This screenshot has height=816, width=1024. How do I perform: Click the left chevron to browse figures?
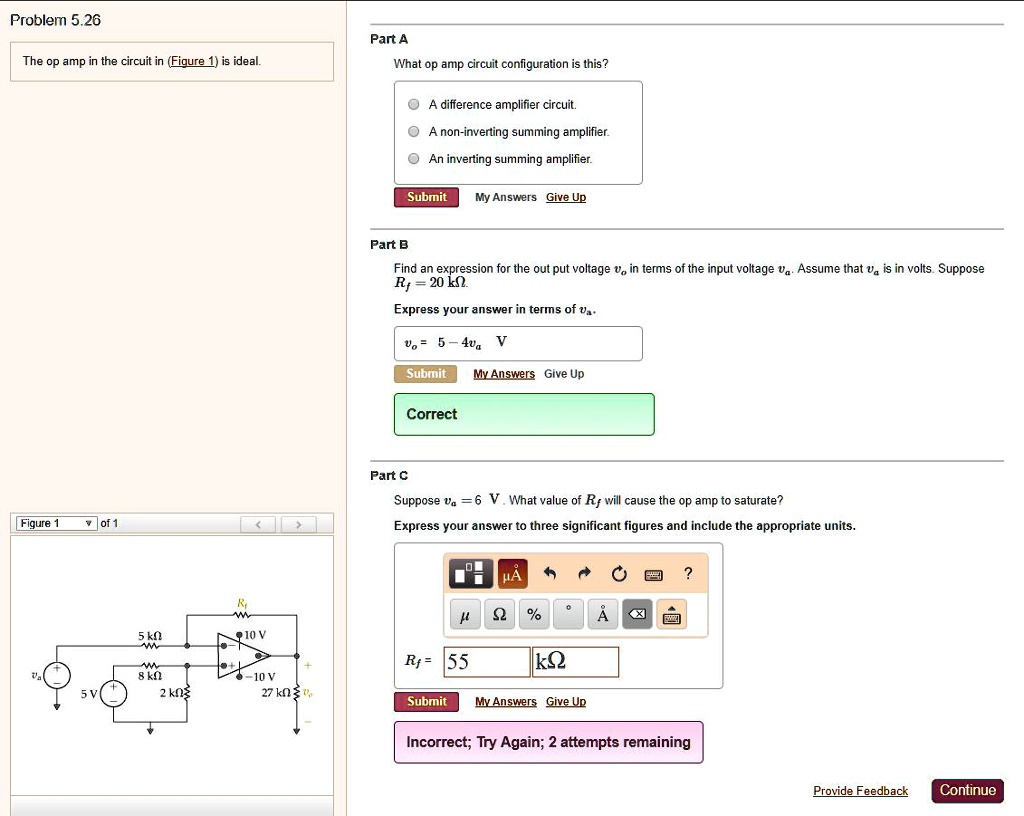(258, 523)
